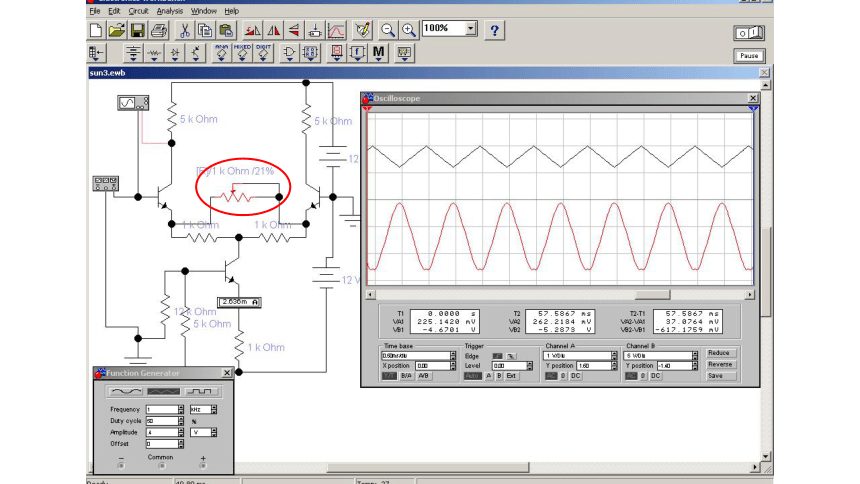Open the zoom percentage dropdown
The width and height of the screenshot is (860, 484).
(471, 29)
